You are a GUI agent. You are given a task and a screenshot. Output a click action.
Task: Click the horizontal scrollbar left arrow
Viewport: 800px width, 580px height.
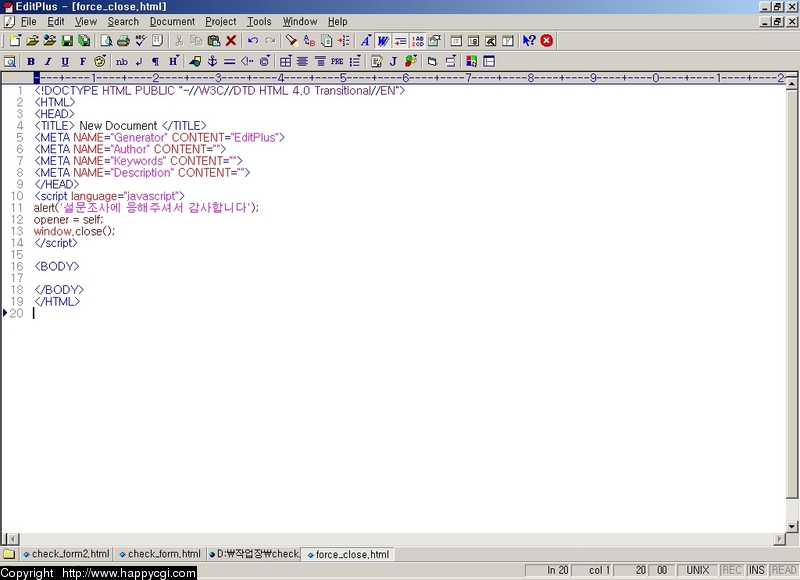[14, 539]
